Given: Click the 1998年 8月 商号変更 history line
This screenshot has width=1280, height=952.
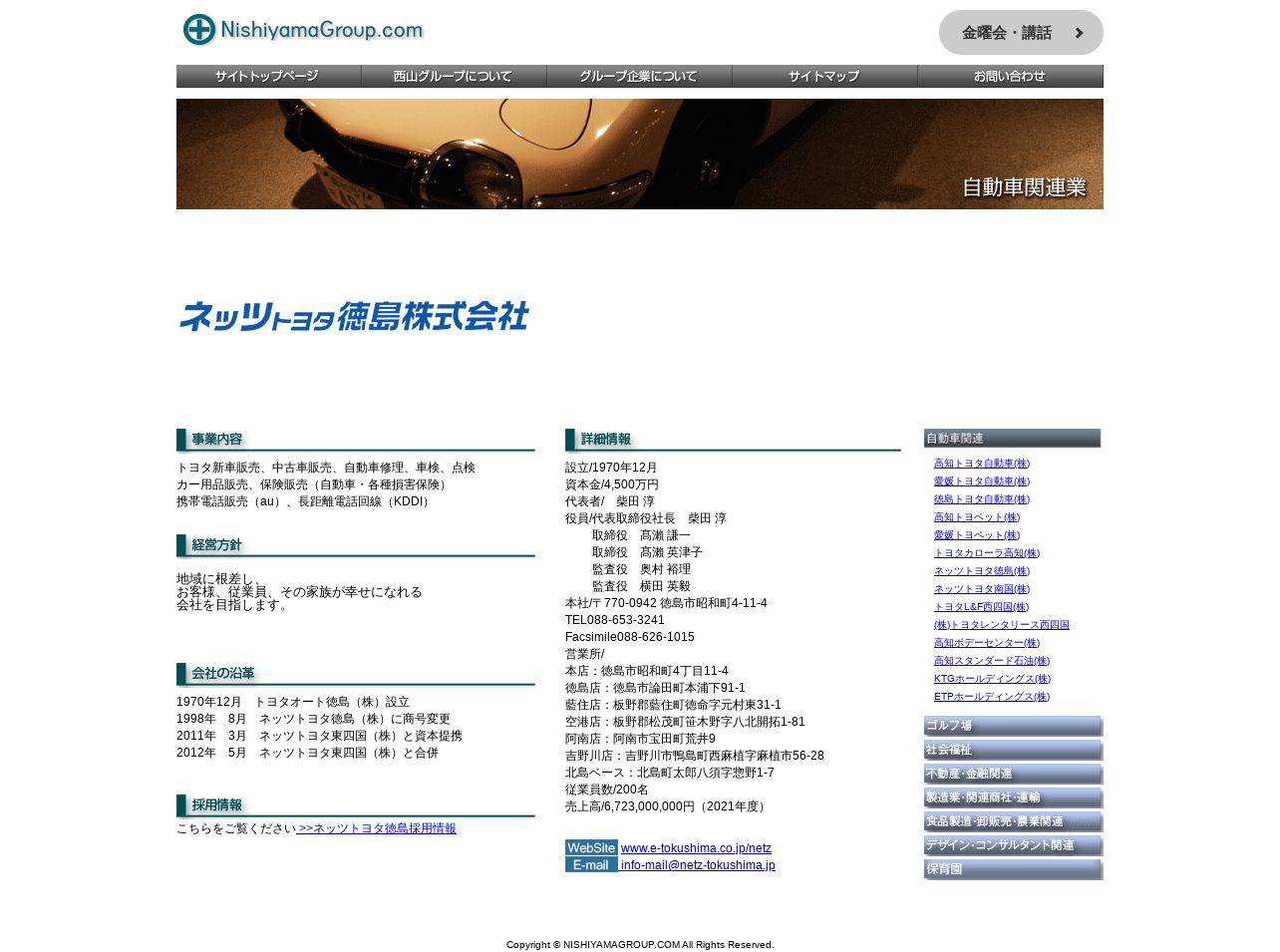Looking at the screenshot, I should [x=313, y=719].
